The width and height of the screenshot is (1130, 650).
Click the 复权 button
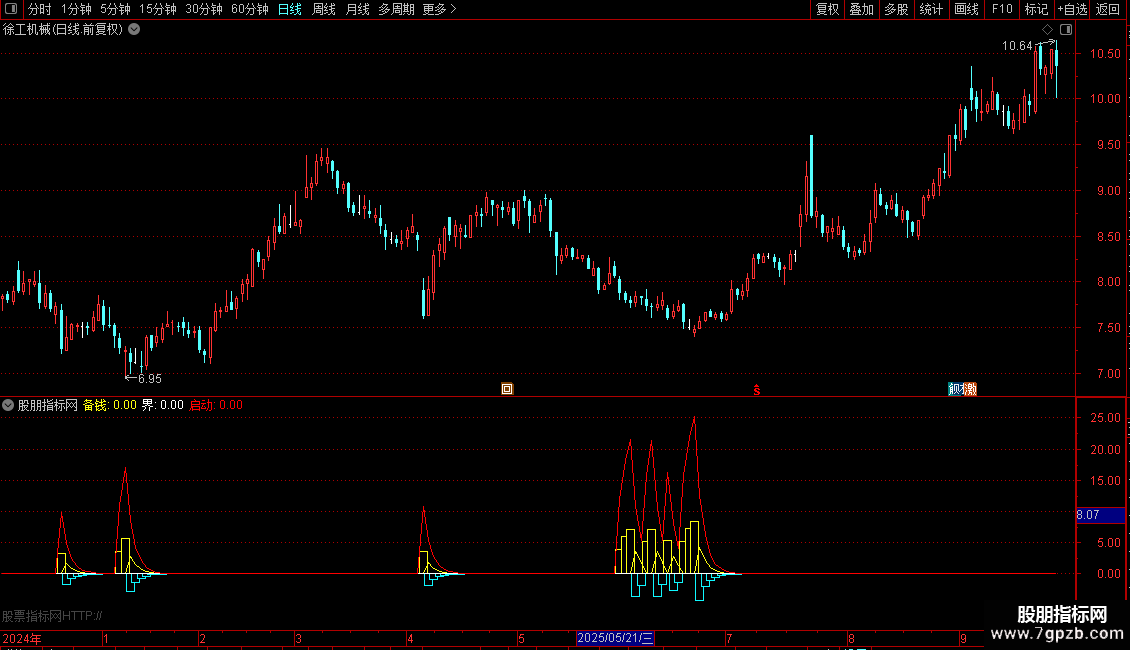point(827,9)
